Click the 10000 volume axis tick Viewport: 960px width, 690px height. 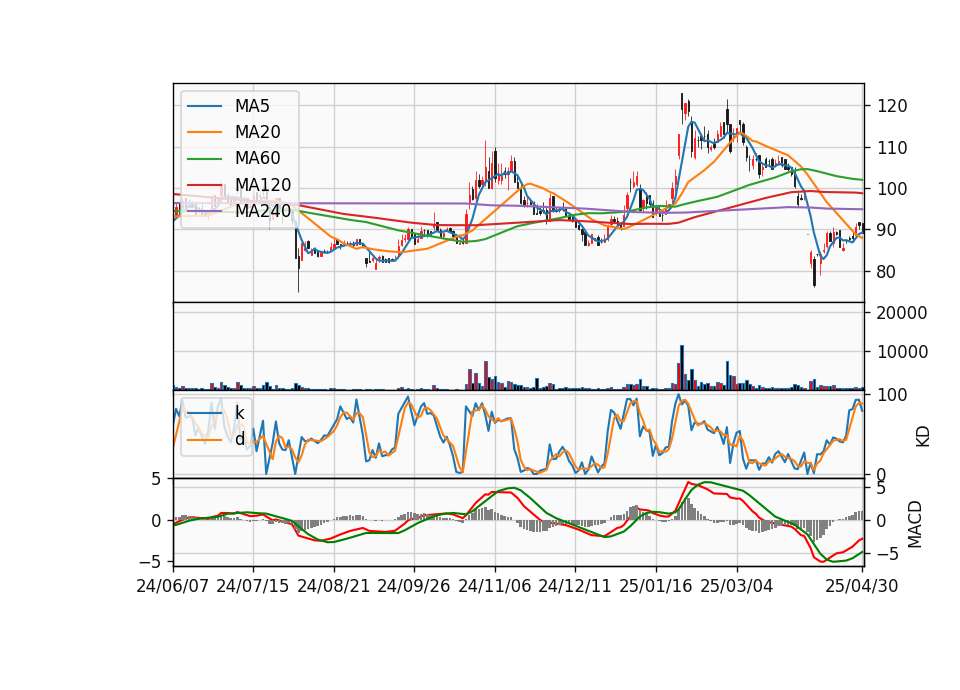tap(902, 352)
